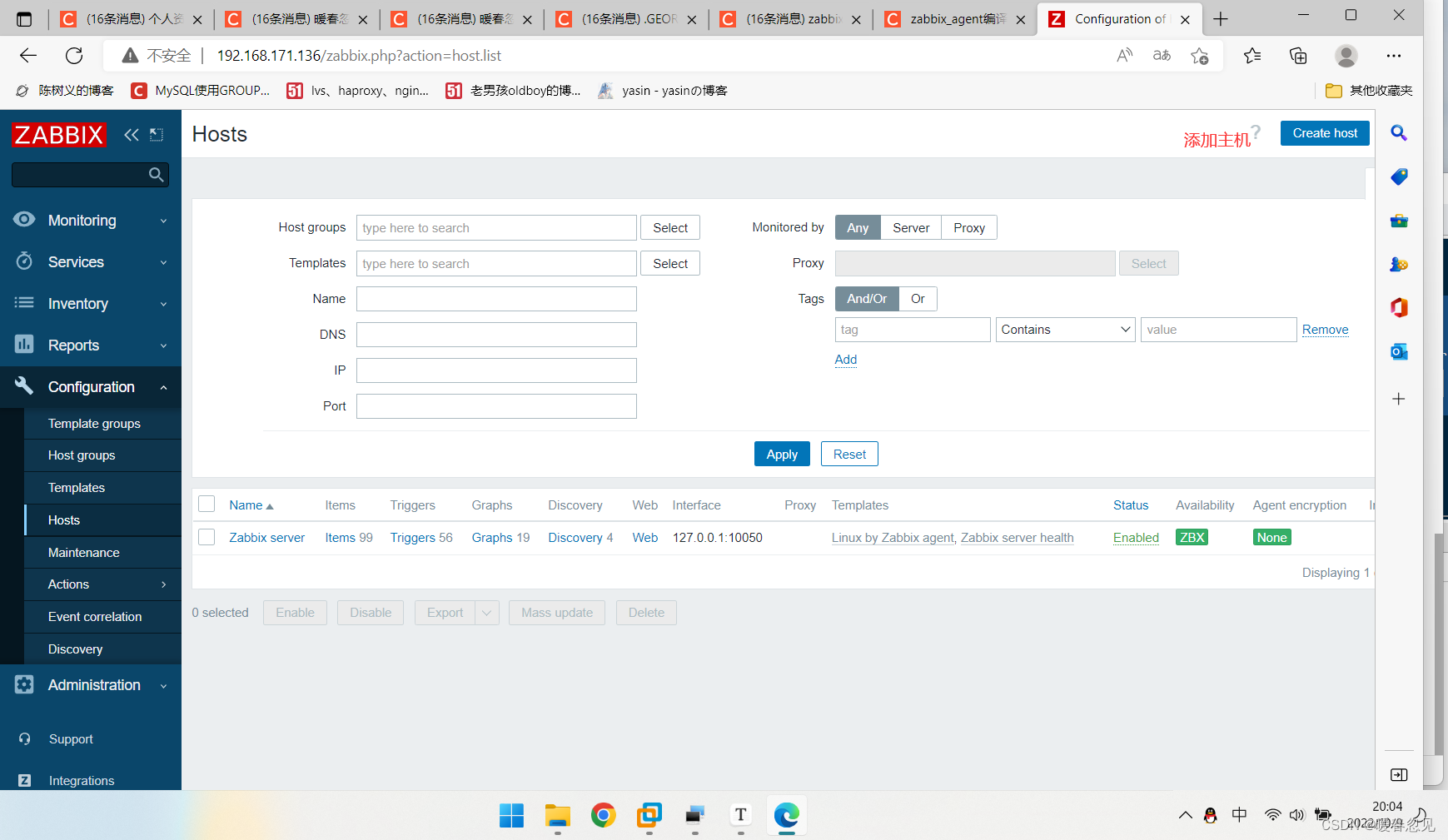Open Edge sidebar tools briefcase icon

click(x=1399, y=221)
